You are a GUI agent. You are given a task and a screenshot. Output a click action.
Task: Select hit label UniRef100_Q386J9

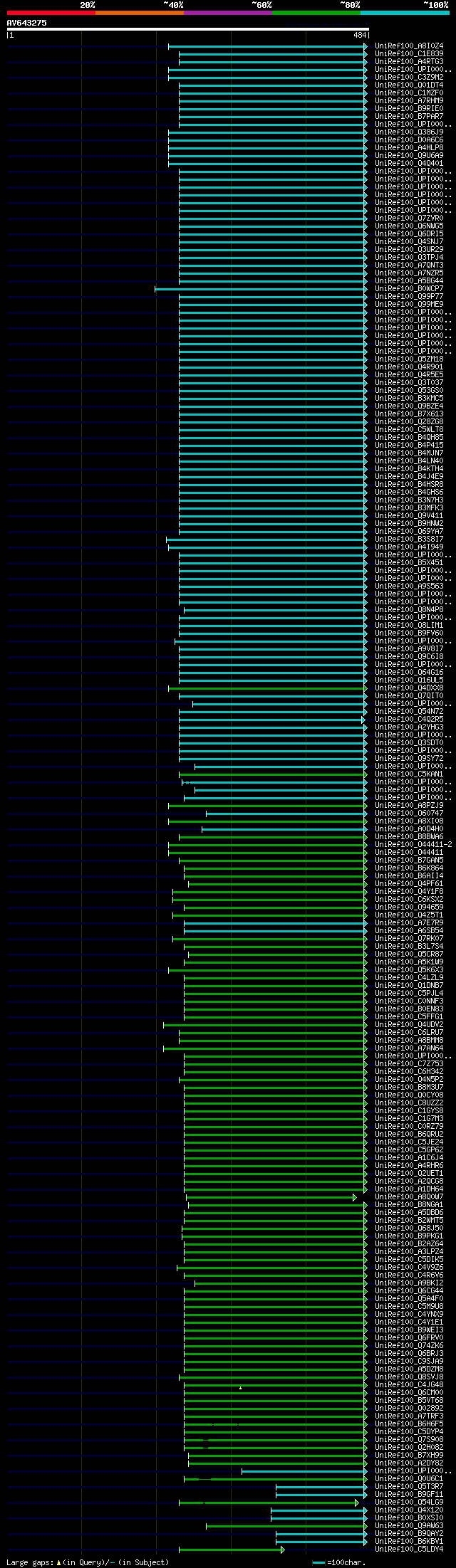(409, 132)
